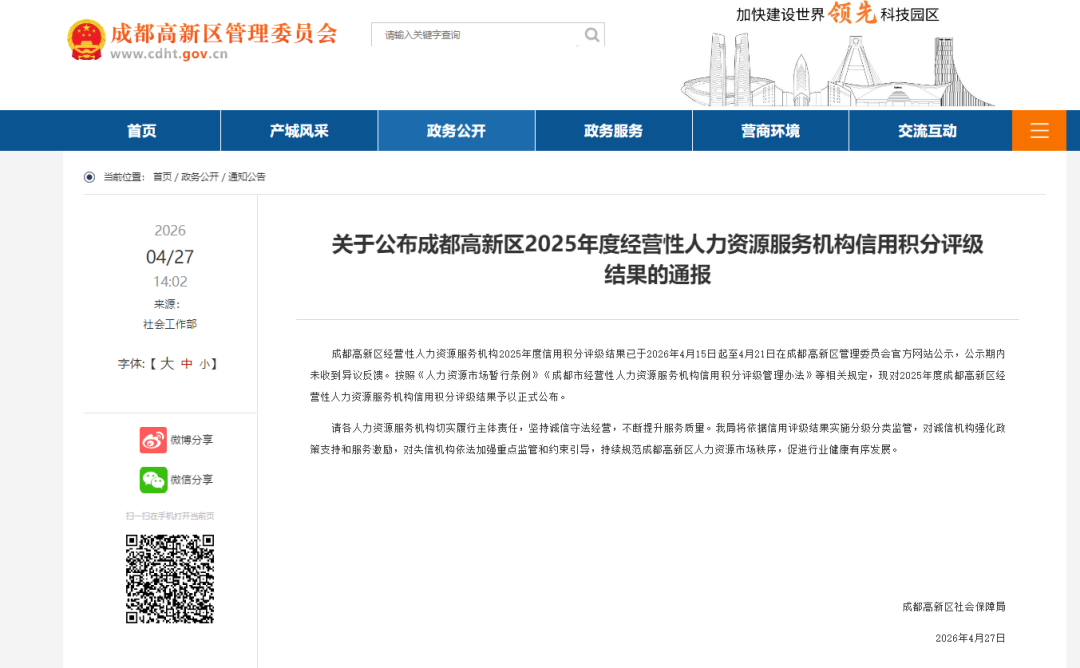The height and width of the screenshot is (668, 1080).
Task: Open the 政务公开 navigation tab
Action: (x=456, y=130)
